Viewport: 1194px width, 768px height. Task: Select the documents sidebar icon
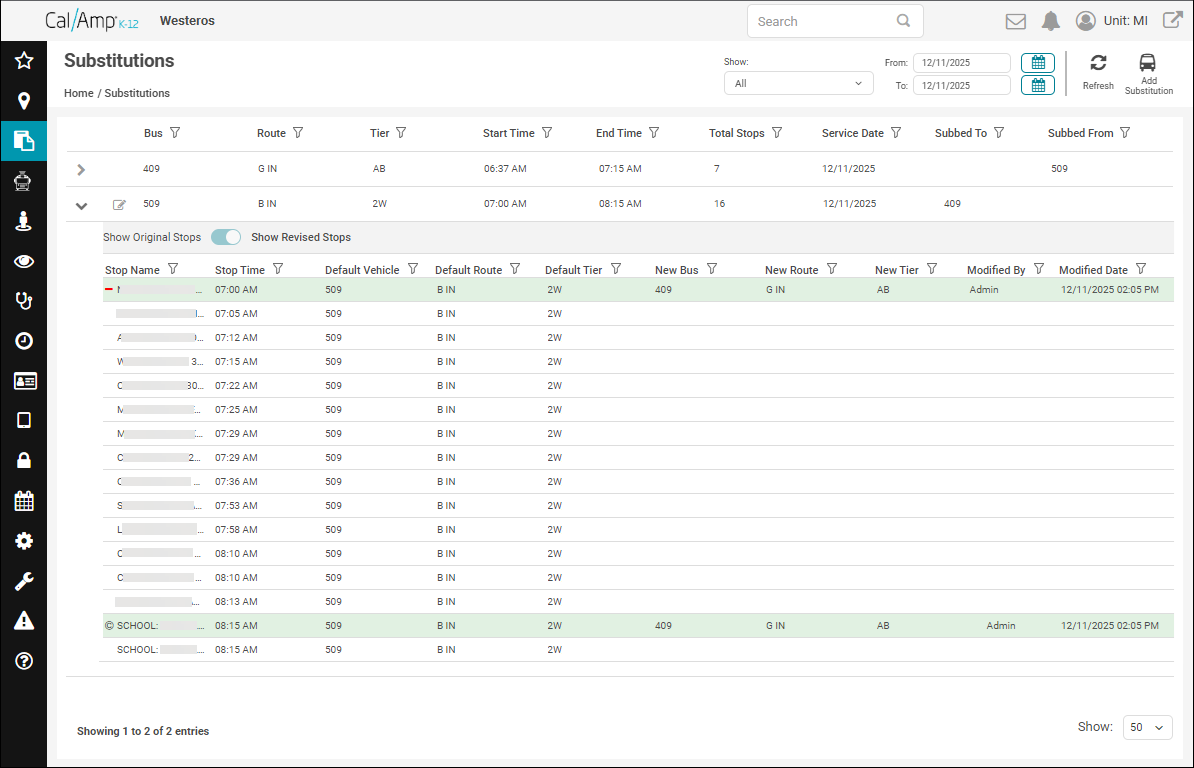tap(24, 141)
